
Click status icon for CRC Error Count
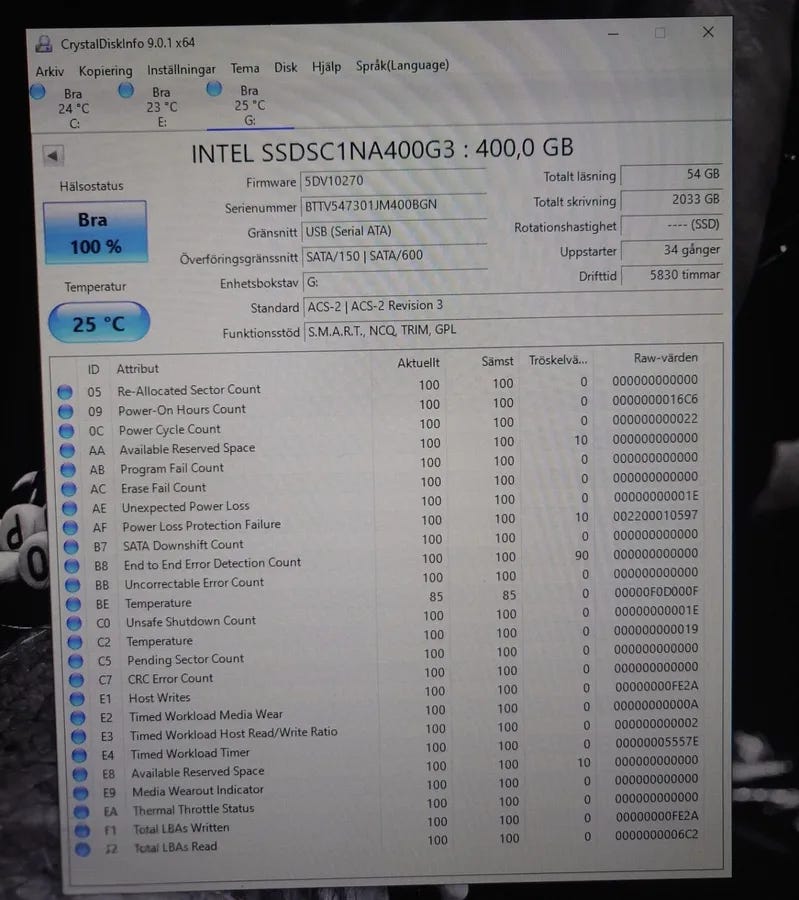[76, 680]
